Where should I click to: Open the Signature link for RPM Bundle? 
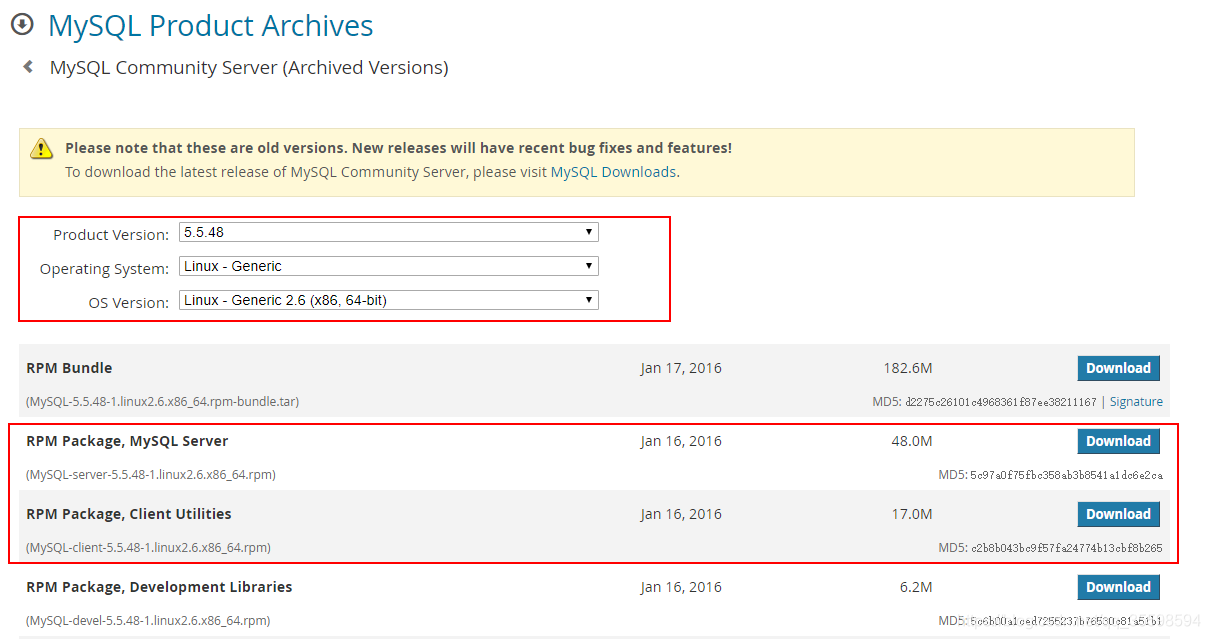point(1136,402)
